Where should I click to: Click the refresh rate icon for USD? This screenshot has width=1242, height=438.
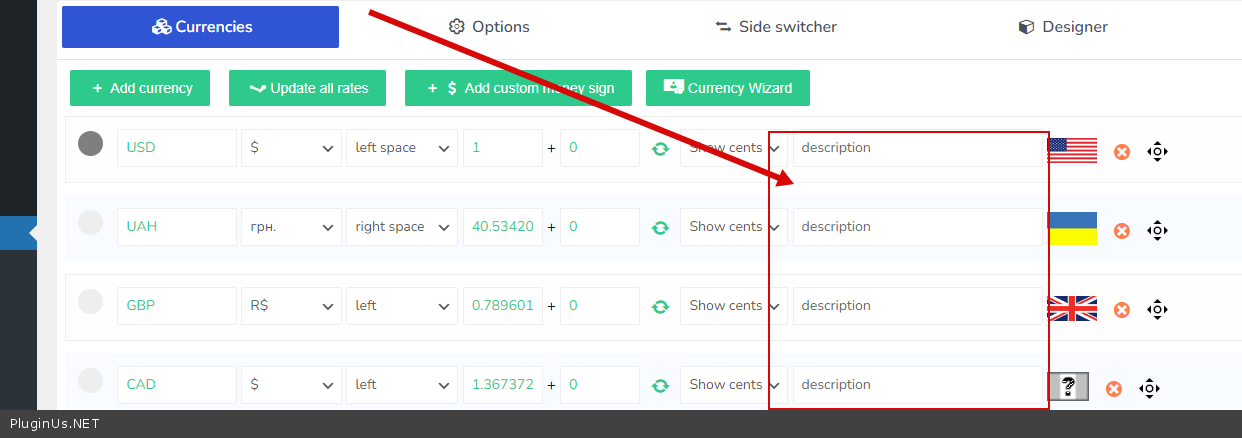[x=660, y=149]
